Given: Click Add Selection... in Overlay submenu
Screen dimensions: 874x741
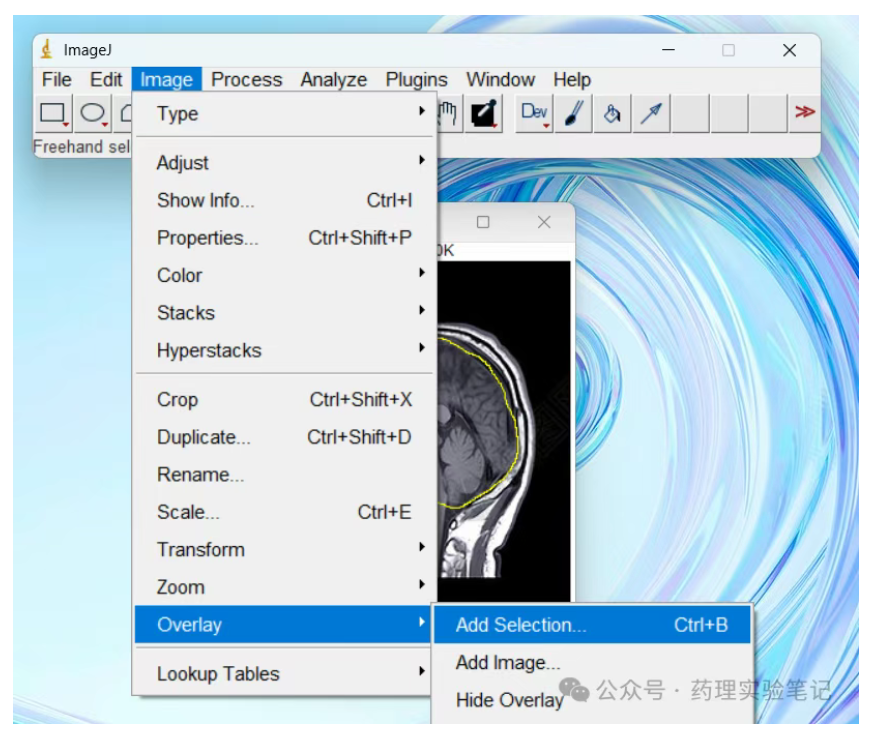Looking at the screenshot, I should coord(593,624).
